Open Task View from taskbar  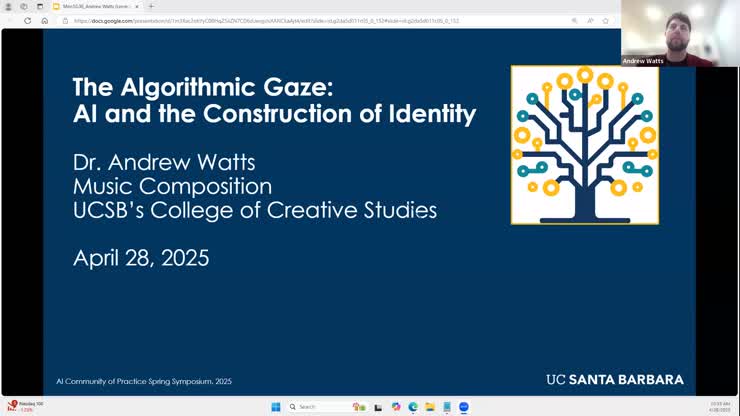[378, 407]
